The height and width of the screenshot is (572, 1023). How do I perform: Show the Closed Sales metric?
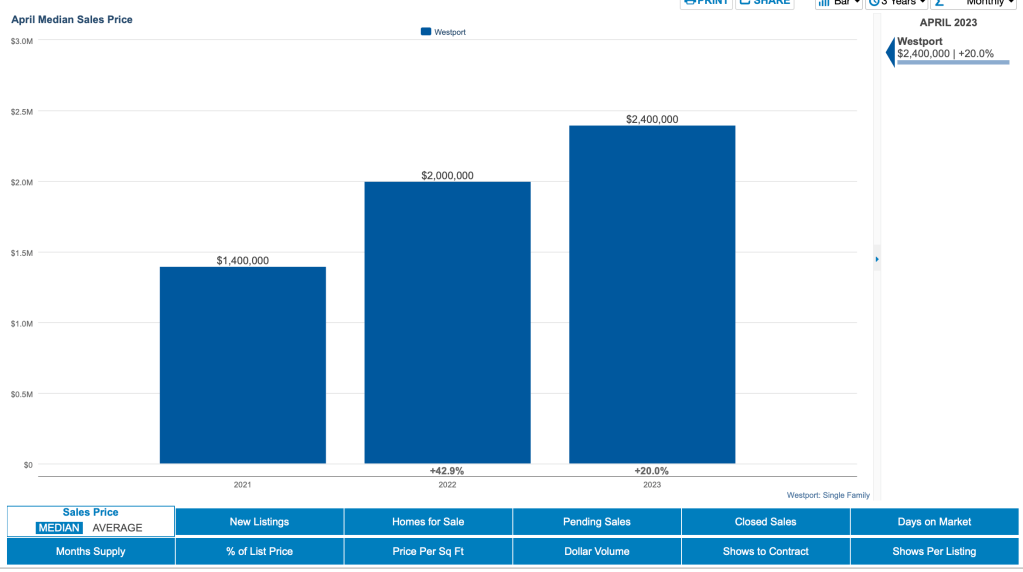point(765,522)
